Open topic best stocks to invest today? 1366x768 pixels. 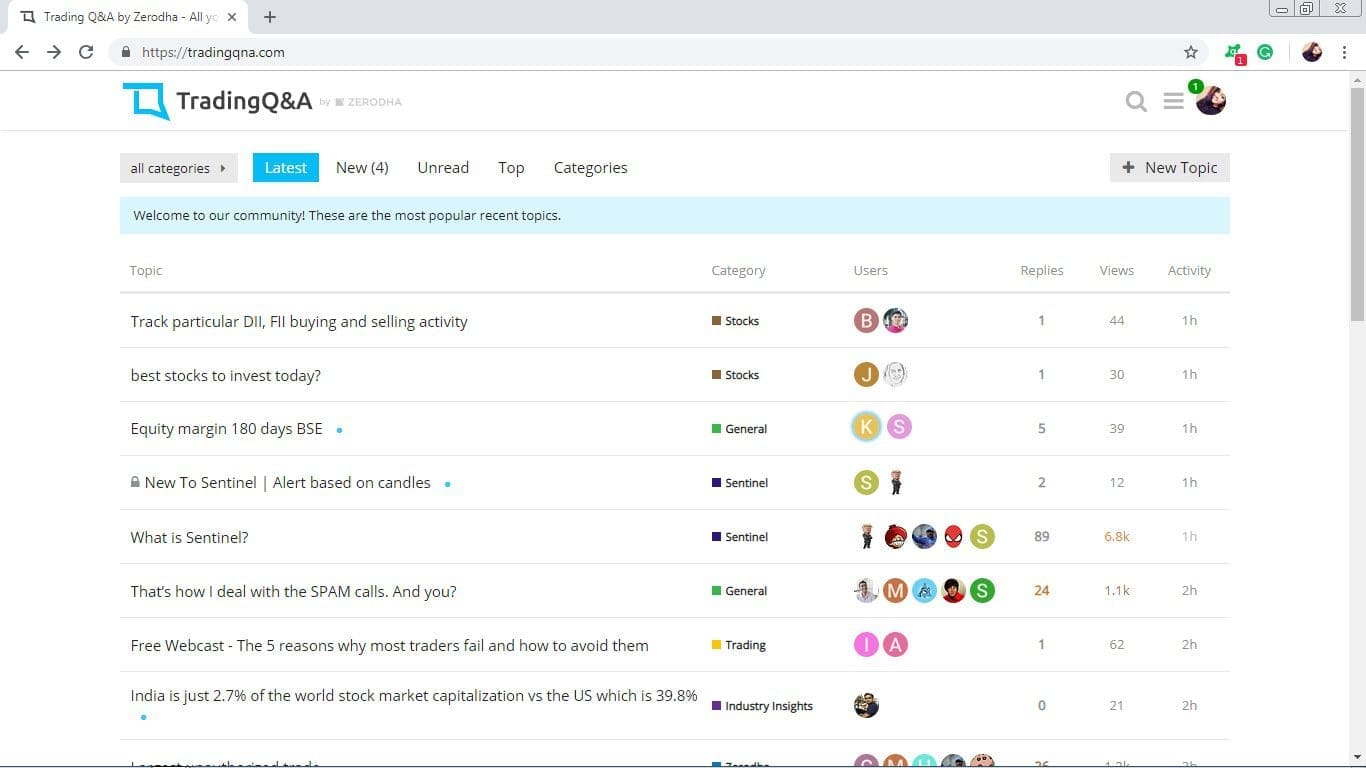coord(226,375)
